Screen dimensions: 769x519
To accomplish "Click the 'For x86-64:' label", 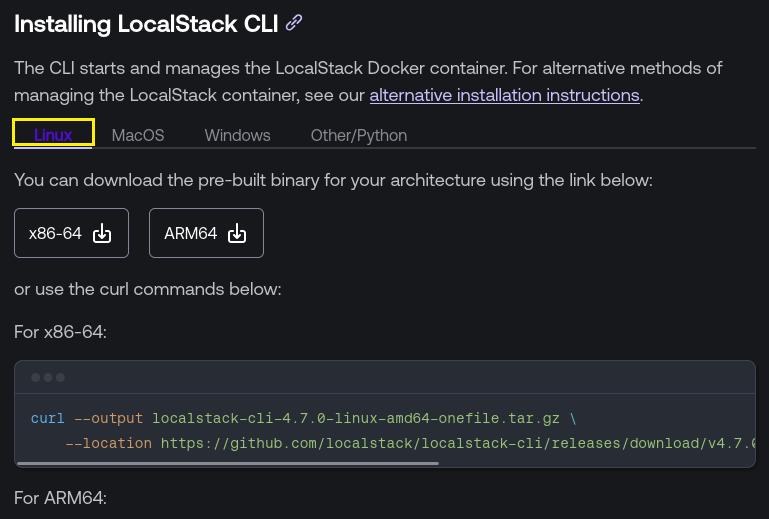I will 60,332.
